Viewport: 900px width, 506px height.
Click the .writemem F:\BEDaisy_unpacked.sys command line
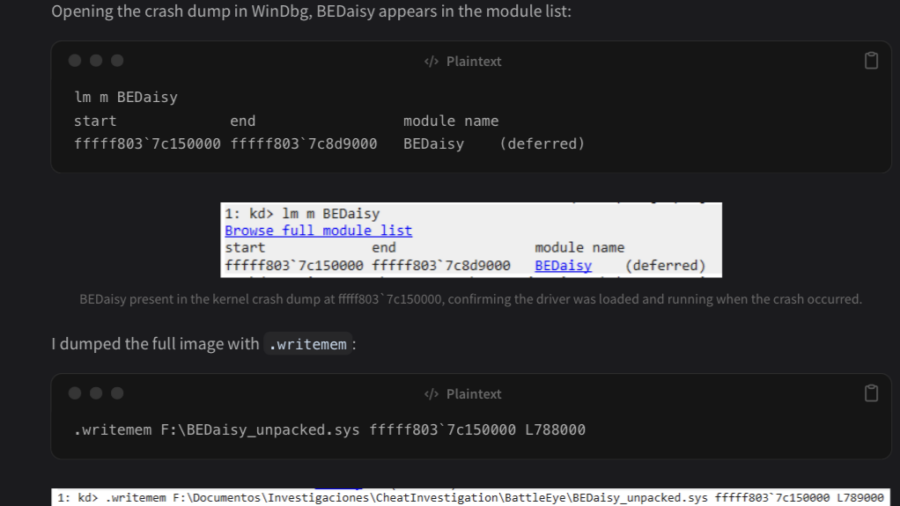(329, 430)
